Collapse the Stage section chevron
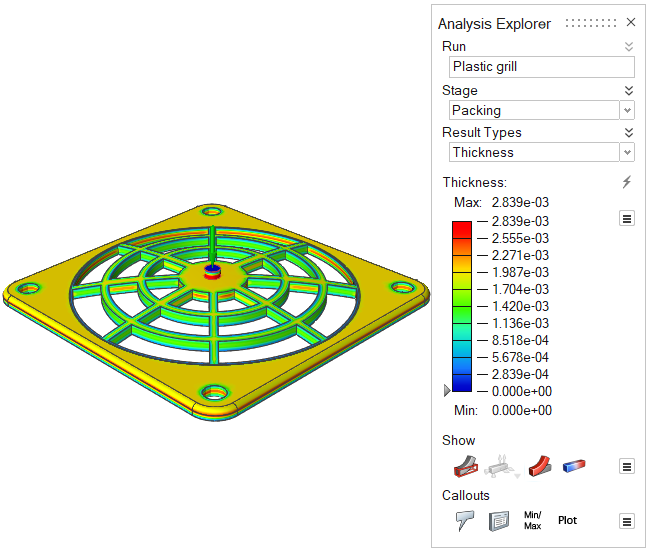Image resolution: width=650 pixels, height=550 pixels. pyautogui.click(x=628, y=90)
